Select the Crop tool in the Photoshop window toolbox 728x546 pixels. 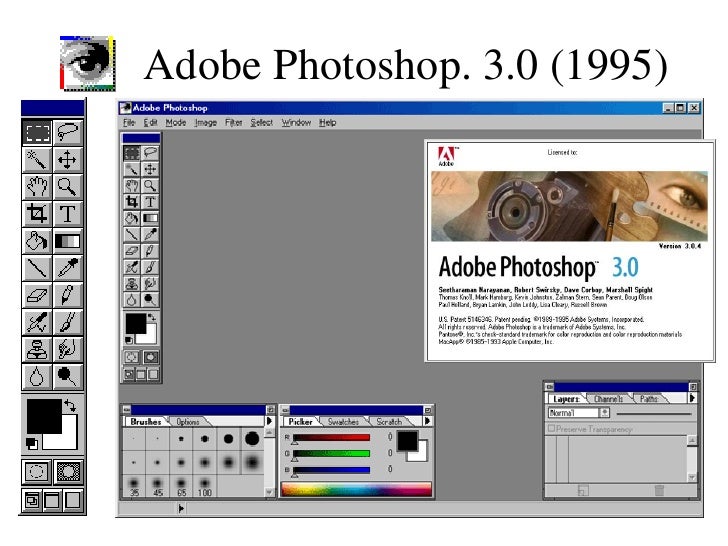point(132,202)
